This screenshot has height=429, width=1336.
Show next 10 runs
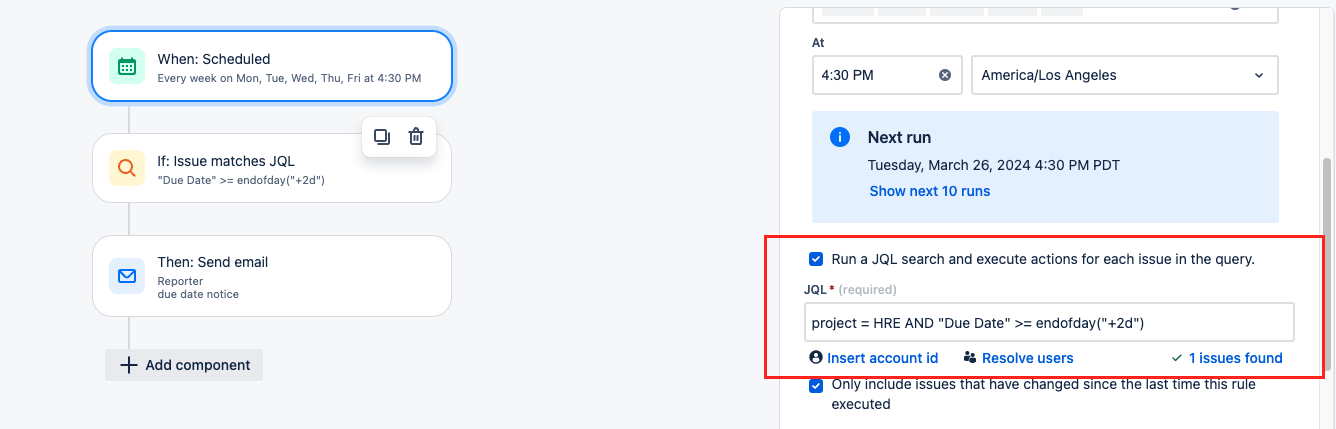tap(930, 191)
